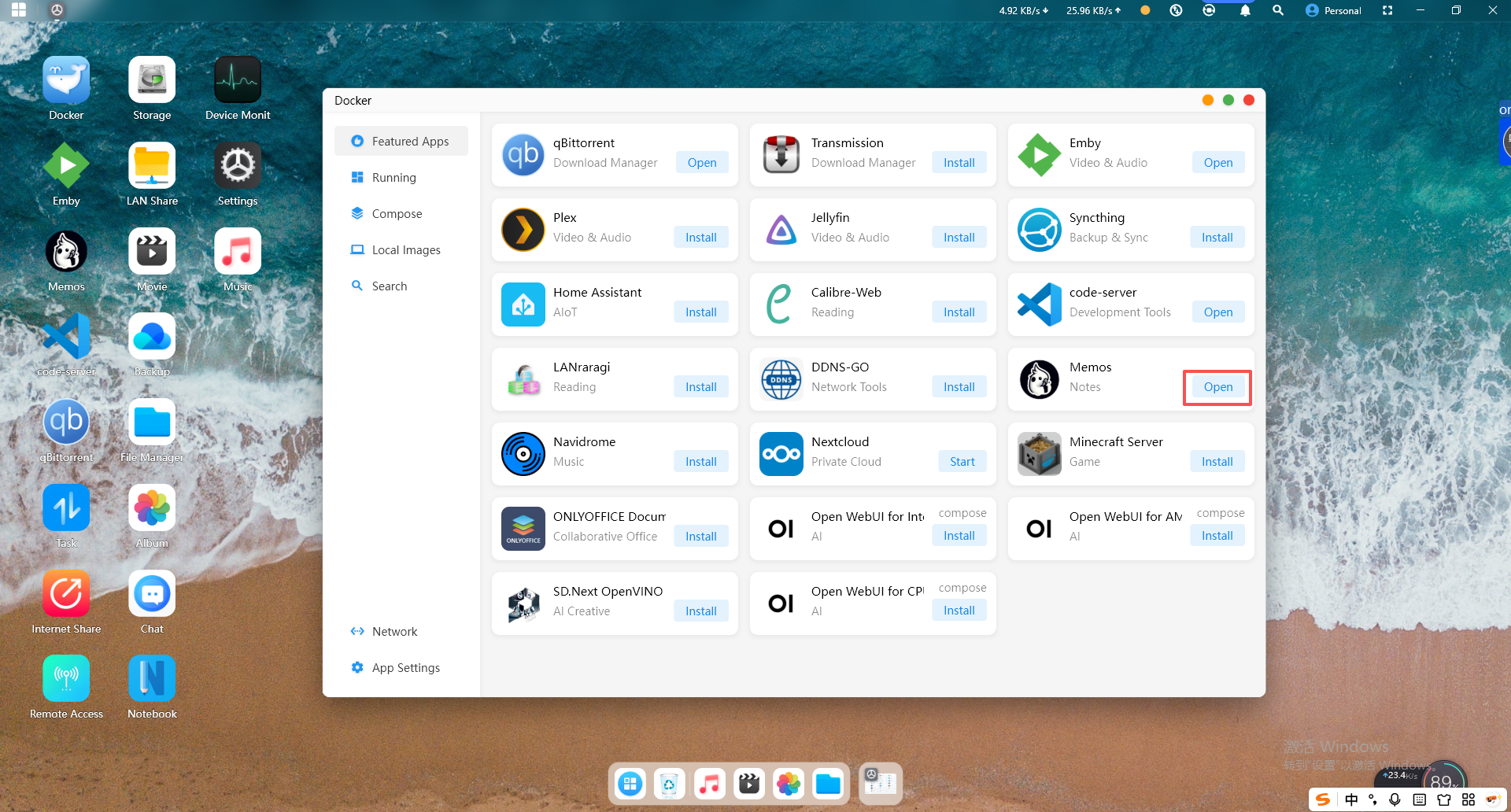The width and height of the screenshot is (1511, 812).
Task: Open the Album pinwheel icon in dock
Action: click(x=789, y=784)
